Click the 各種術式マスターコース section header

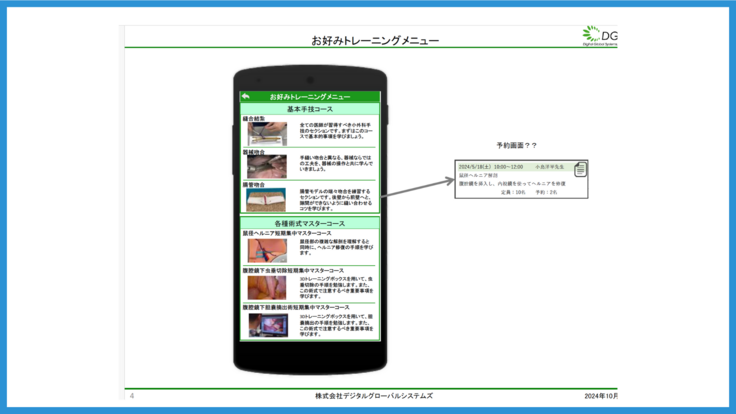(309, 223)
